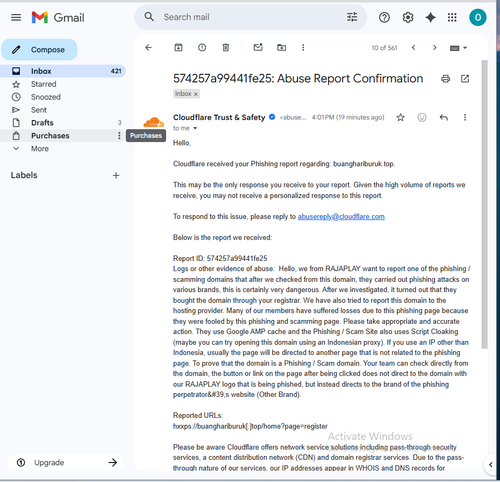The width and height of the screenshot is (500, 482).
Task: Open the Inbox folder
Action: 63,71
